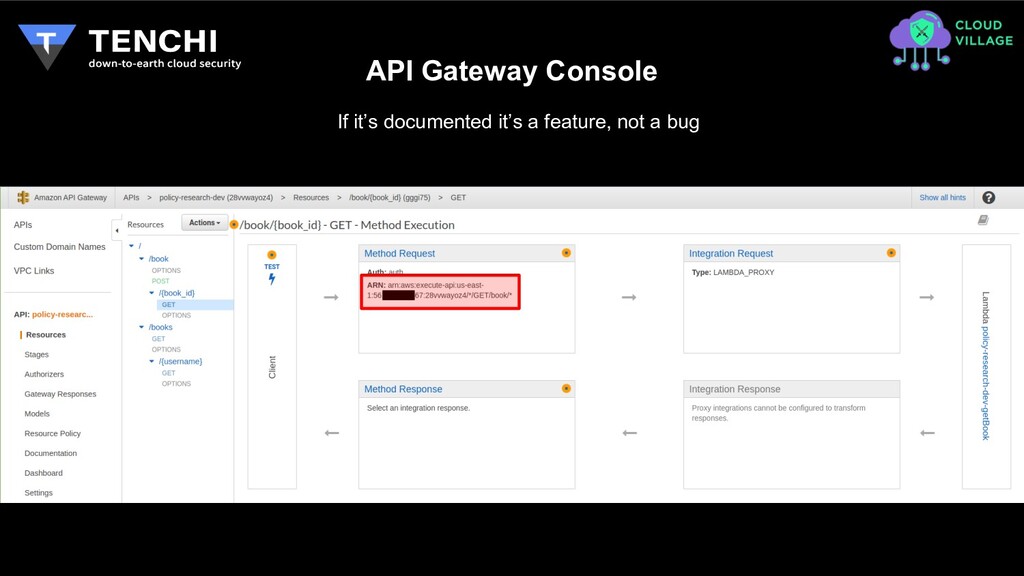Collapse the /{book_id} resource node
This screenshot has height=576, width=1024.
click(x=152, y=293)
